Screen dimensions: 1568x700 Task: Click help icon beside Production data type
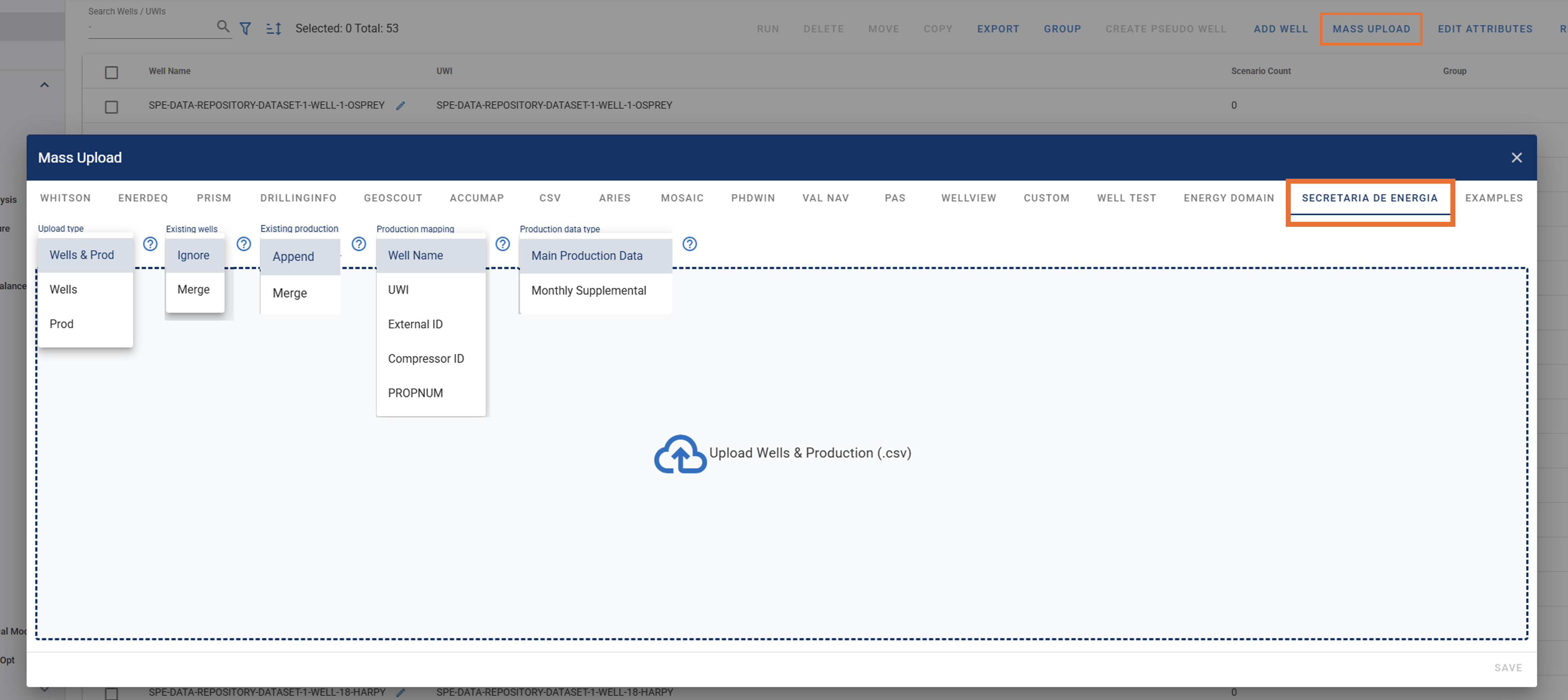click(x=689, y=244)
